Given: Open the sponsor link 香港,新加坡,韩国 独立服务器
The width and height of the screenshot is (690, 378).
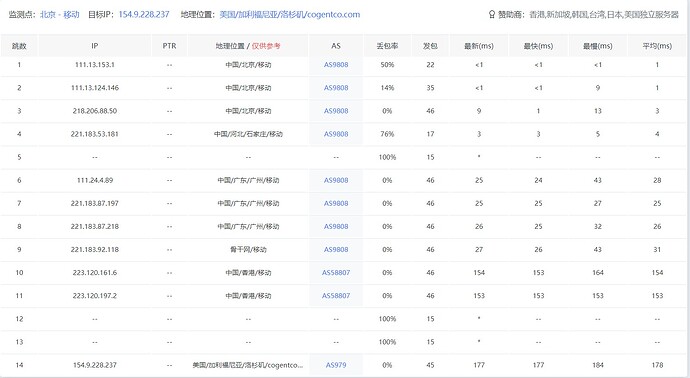Looking at the screenshot, I should tap(604, 15).
